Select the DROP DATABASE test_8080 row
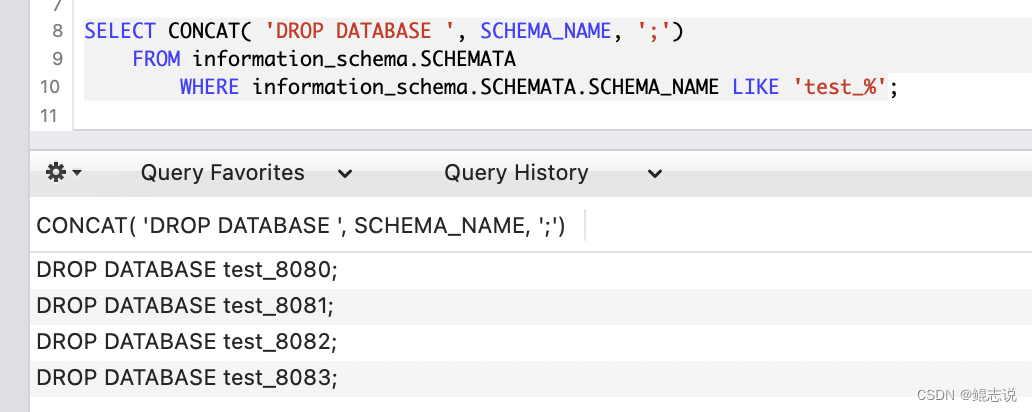This screenshot has height=412, width=1032. (186, 270)
